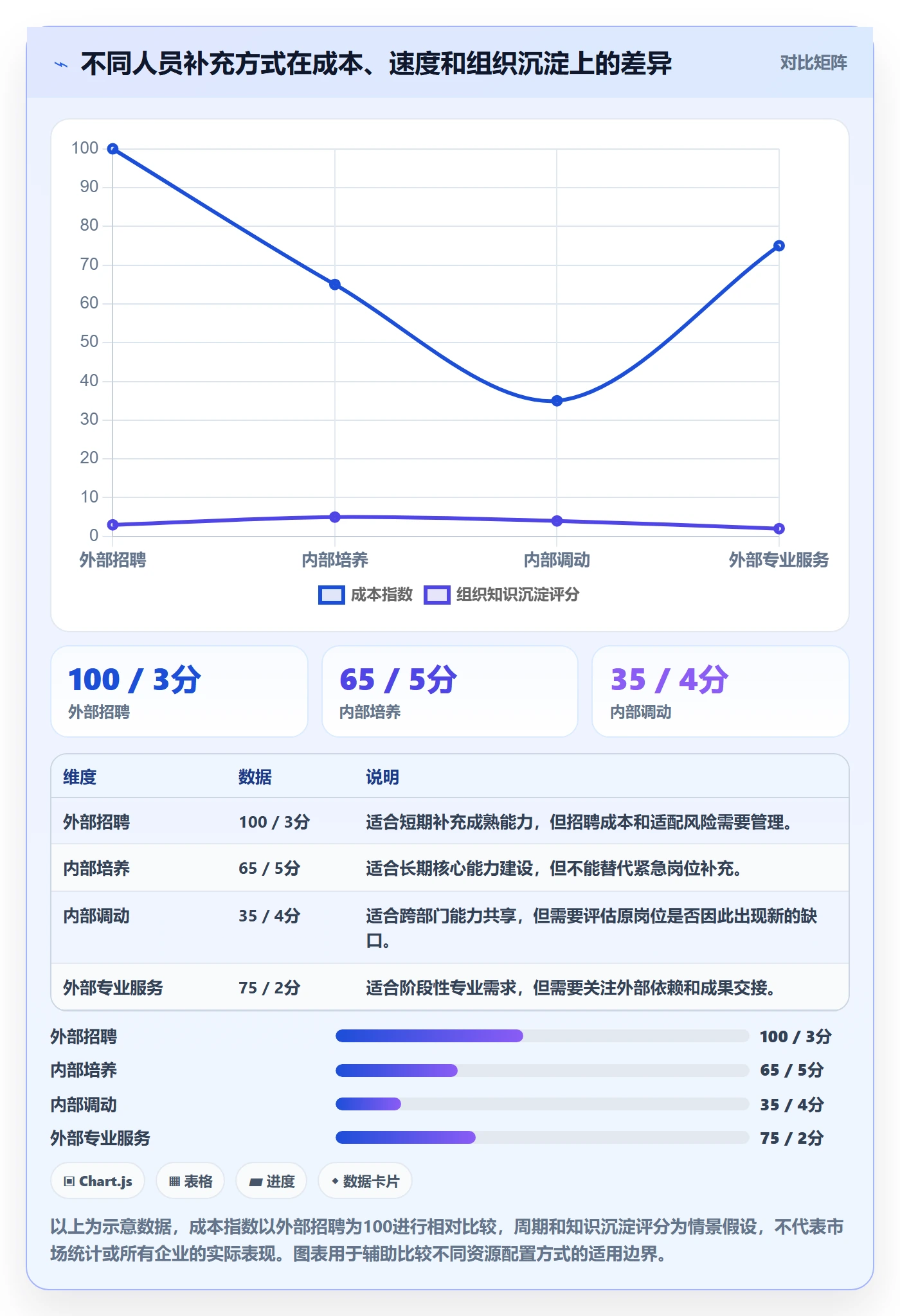Click the 组织知识沉淀评分 point at 外部专业服务
The height and width of the screenshot is (1316, 900).
coord(779,529)
